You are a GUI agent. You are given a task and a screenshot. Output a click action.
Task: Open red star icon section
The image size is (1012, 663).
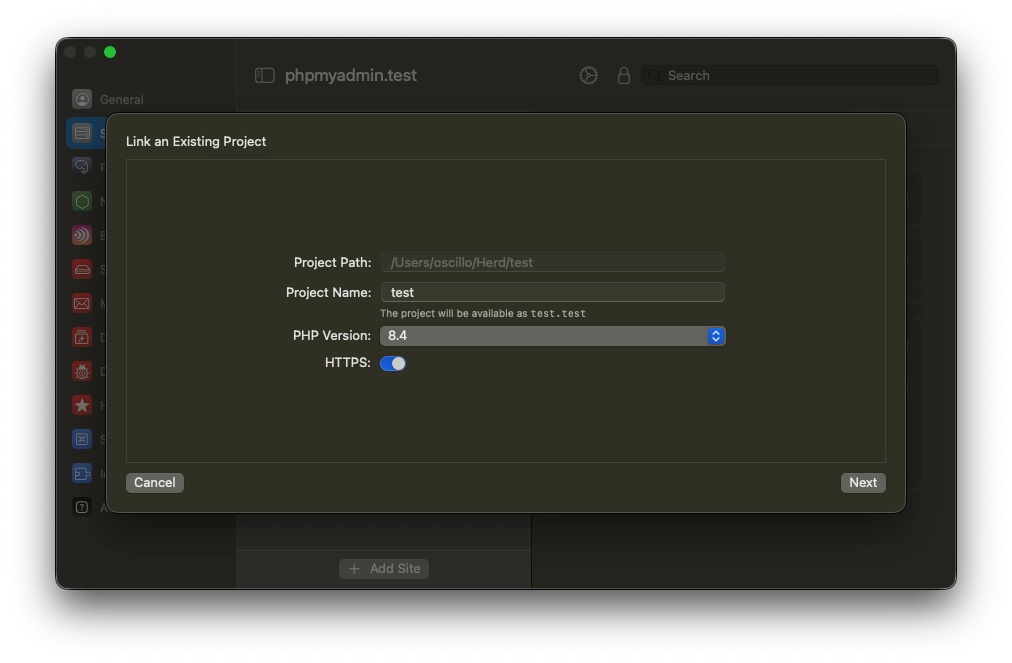point(82,405)
